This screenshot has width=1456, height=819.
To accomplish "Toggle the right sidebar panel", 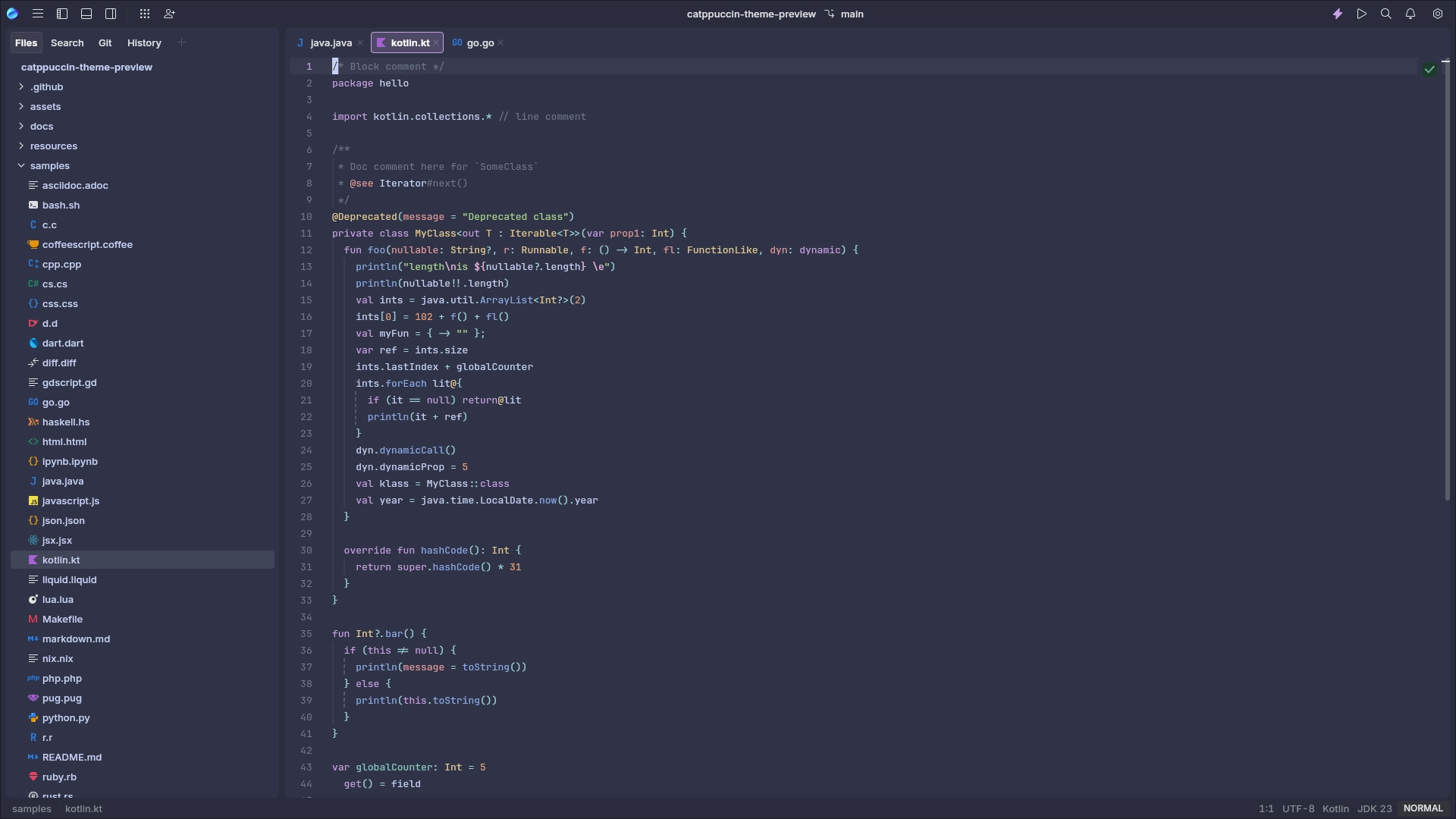I will 111,14.
